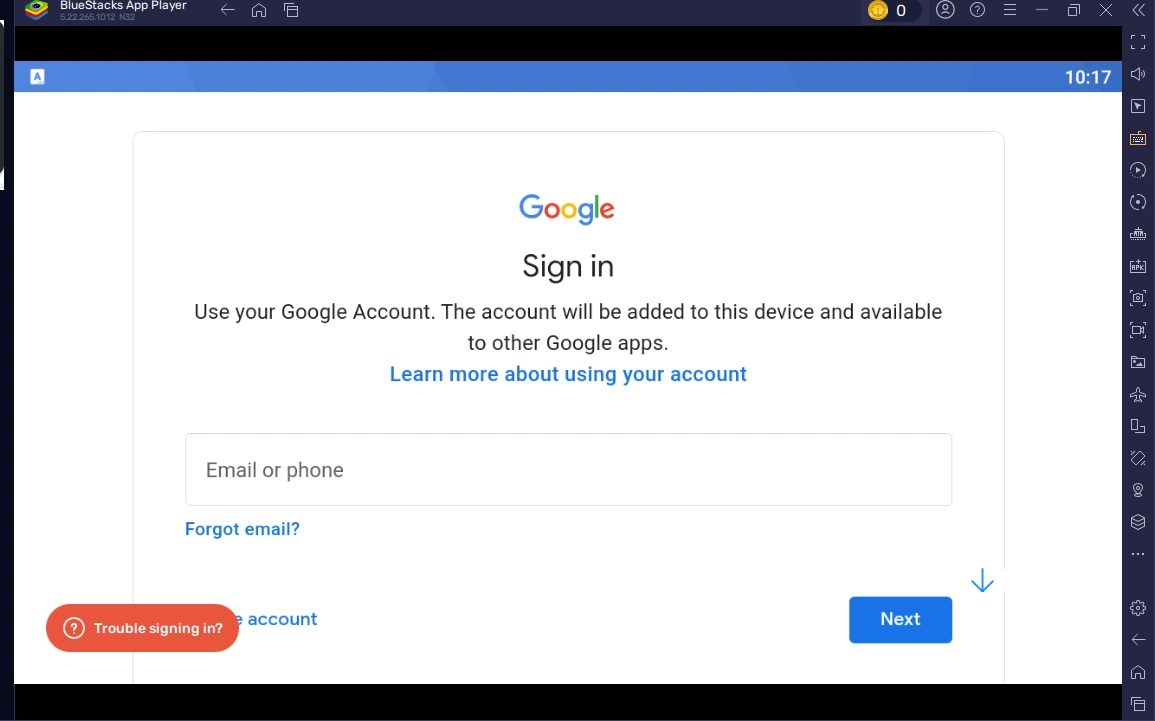Go to Android home from the title bar
This screenshot has height=721, width=1155.
(x=259, y=10)
